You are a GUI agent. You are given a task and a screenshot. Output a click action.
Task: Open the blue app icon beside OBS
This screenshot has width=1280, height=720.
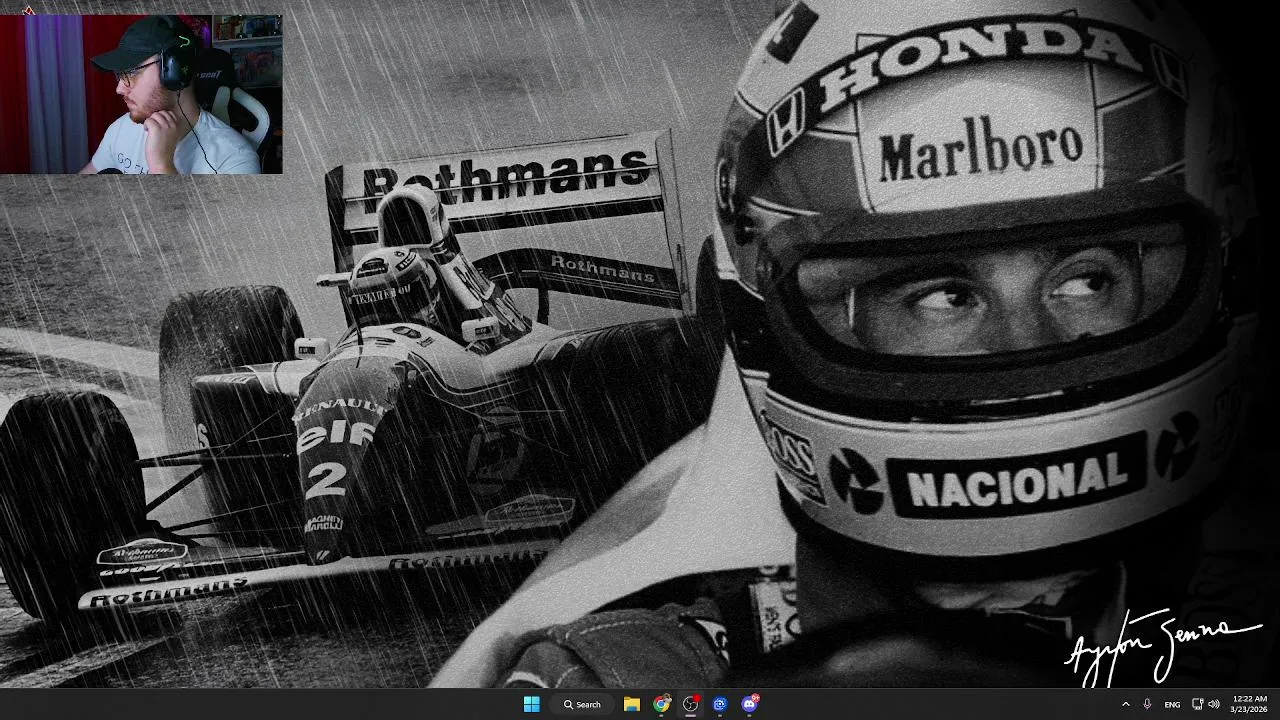720,704
